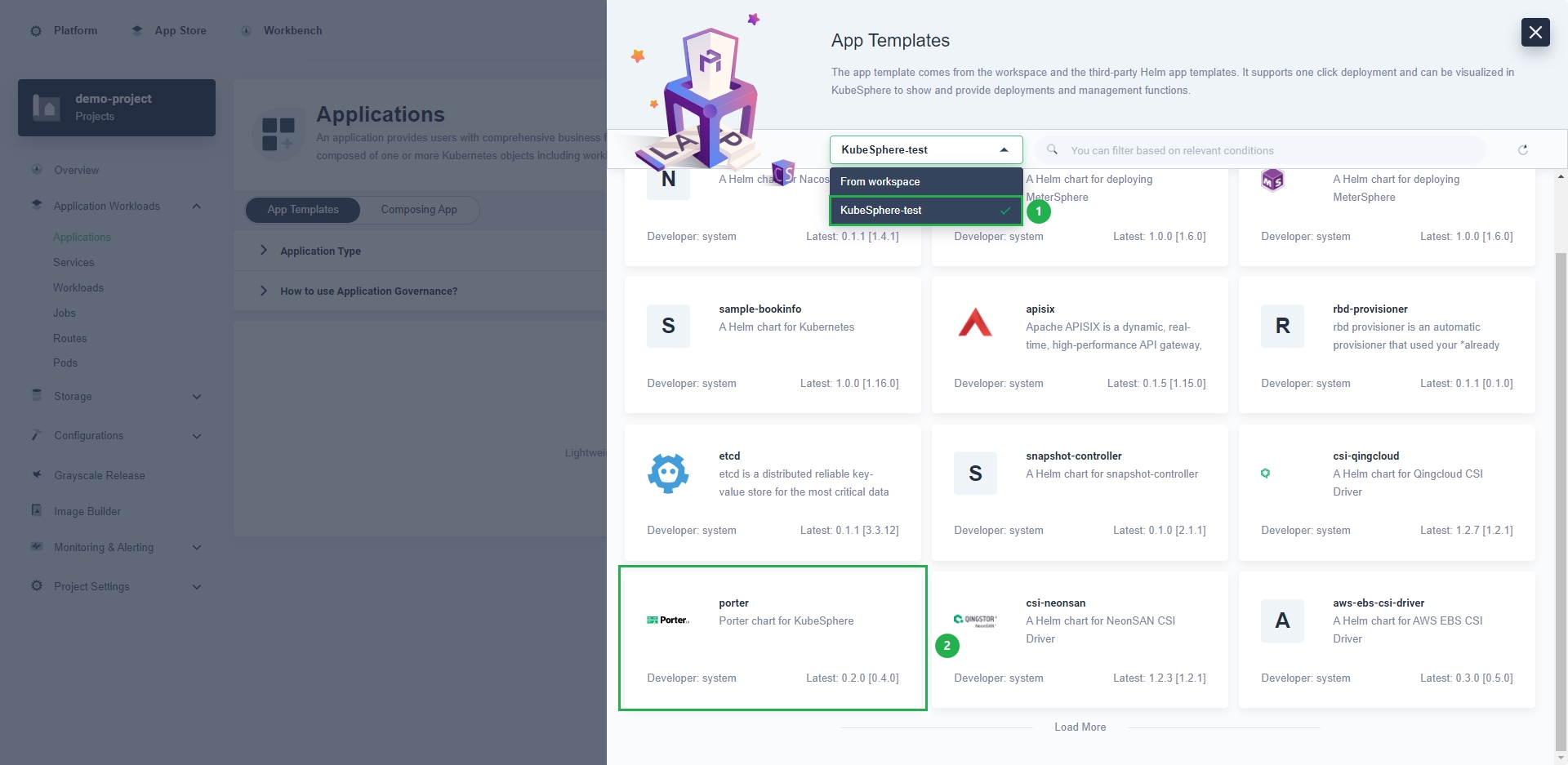The height and width of the screenshot is (765, 1568).
Task: Switch to App Templates tab
Action: pyautogui.click(x=303, y=210)
